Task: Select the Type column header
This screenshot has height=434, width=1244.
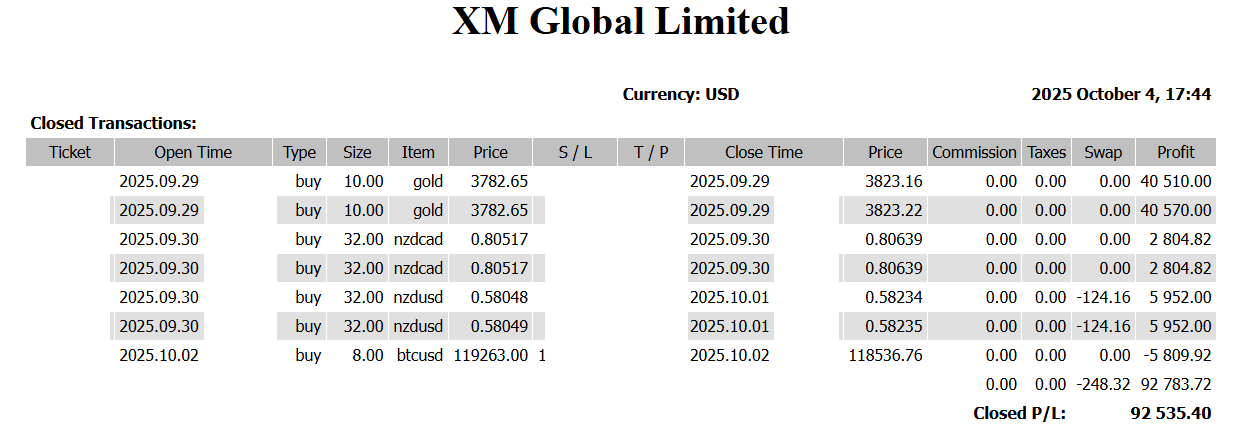Action: pos(299,152)
